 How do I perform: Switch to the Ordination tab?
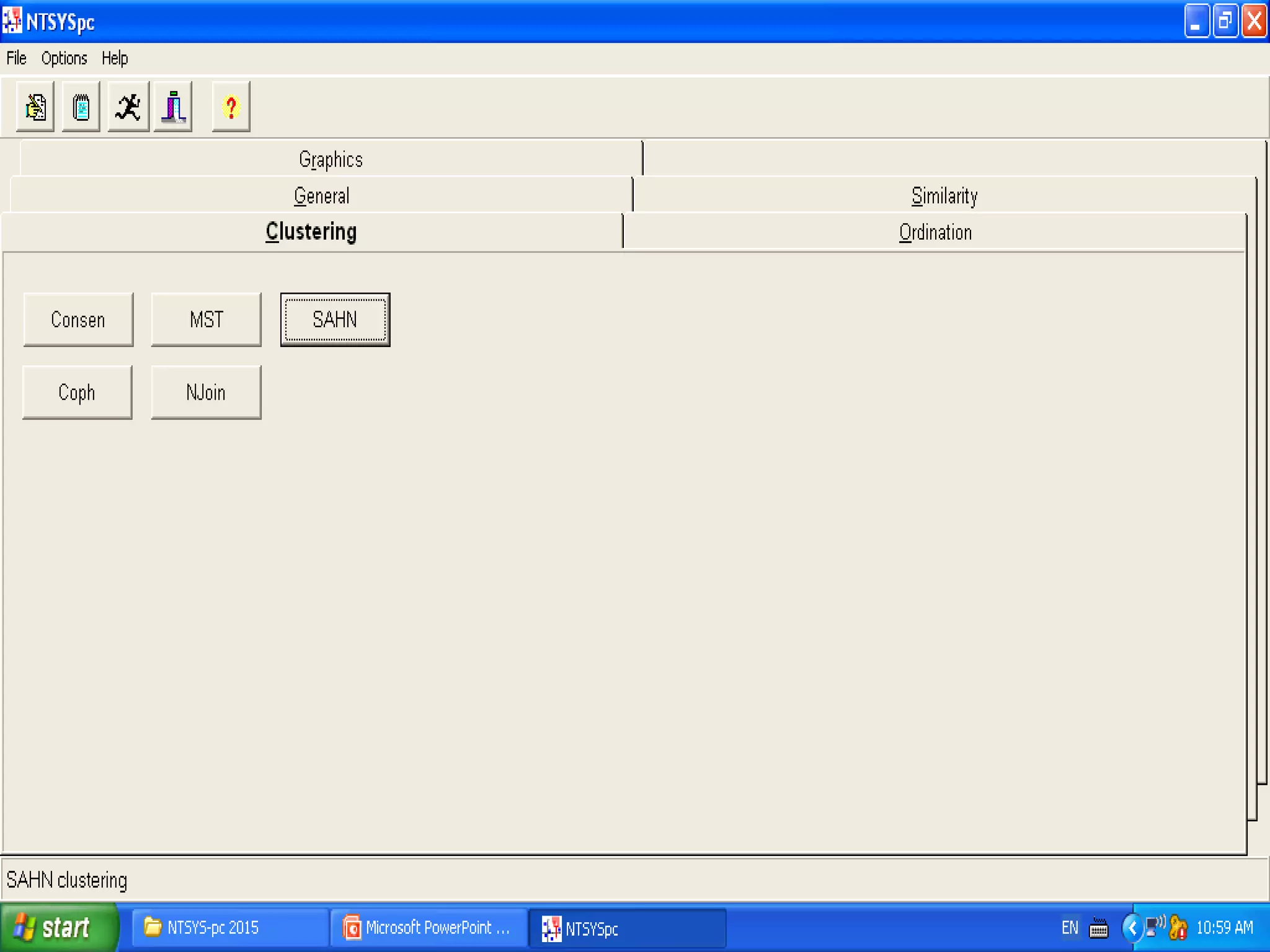[935, 232]
